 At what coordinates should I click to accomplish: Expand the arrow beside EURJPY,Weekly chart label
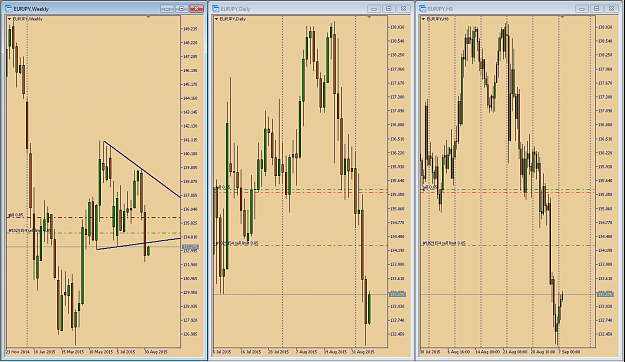click(9, 19)
